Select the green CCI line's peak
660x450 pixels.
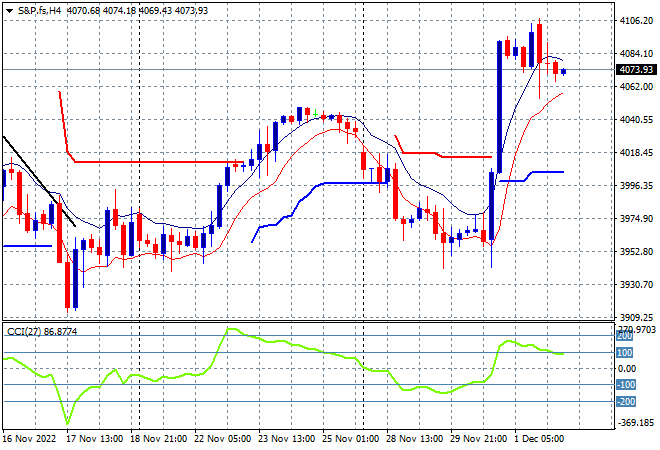pyautogui.click(x=231, y=329)
